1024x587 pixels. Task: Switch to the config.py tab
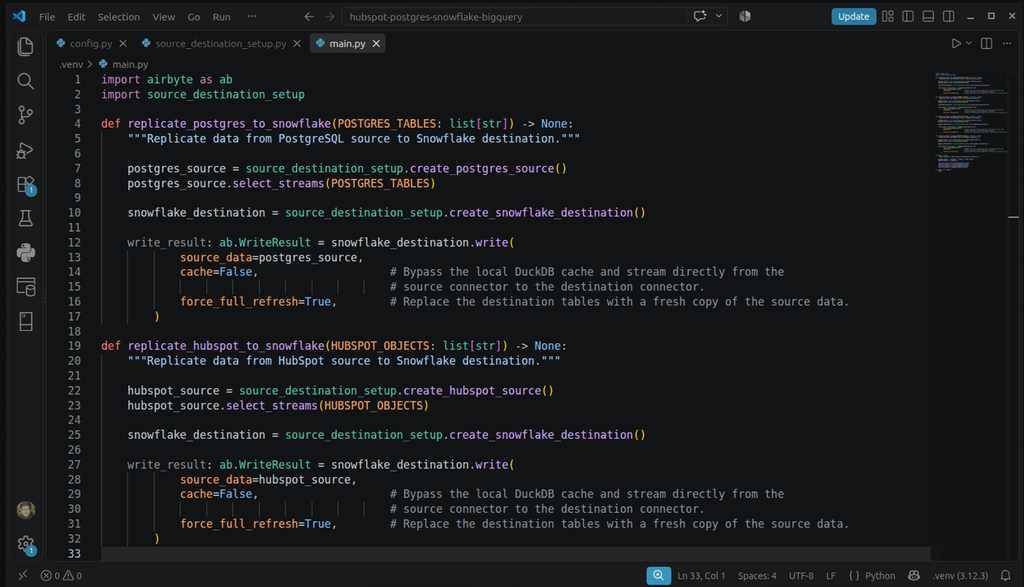pyautogui.click(x=91, y=43)
